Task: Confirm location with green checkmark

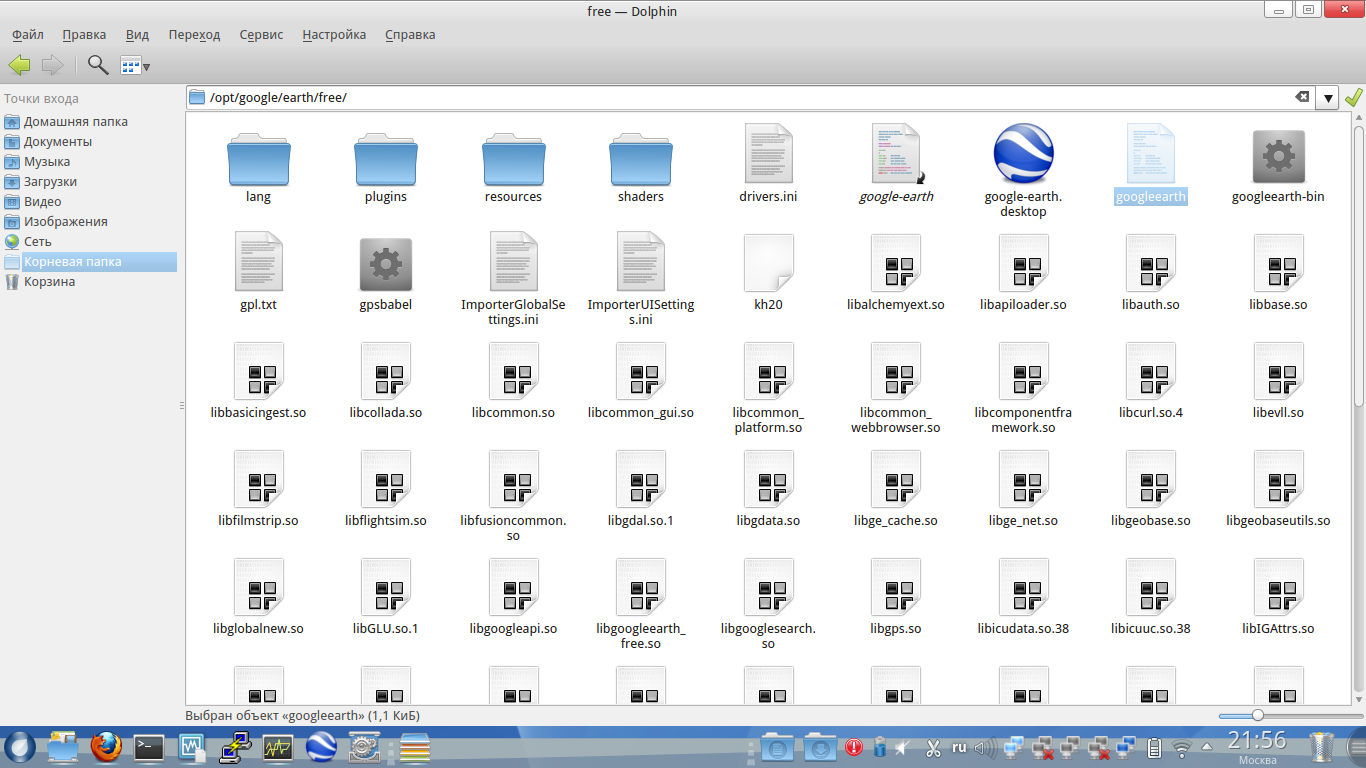Action: [x=1354, y=98]
